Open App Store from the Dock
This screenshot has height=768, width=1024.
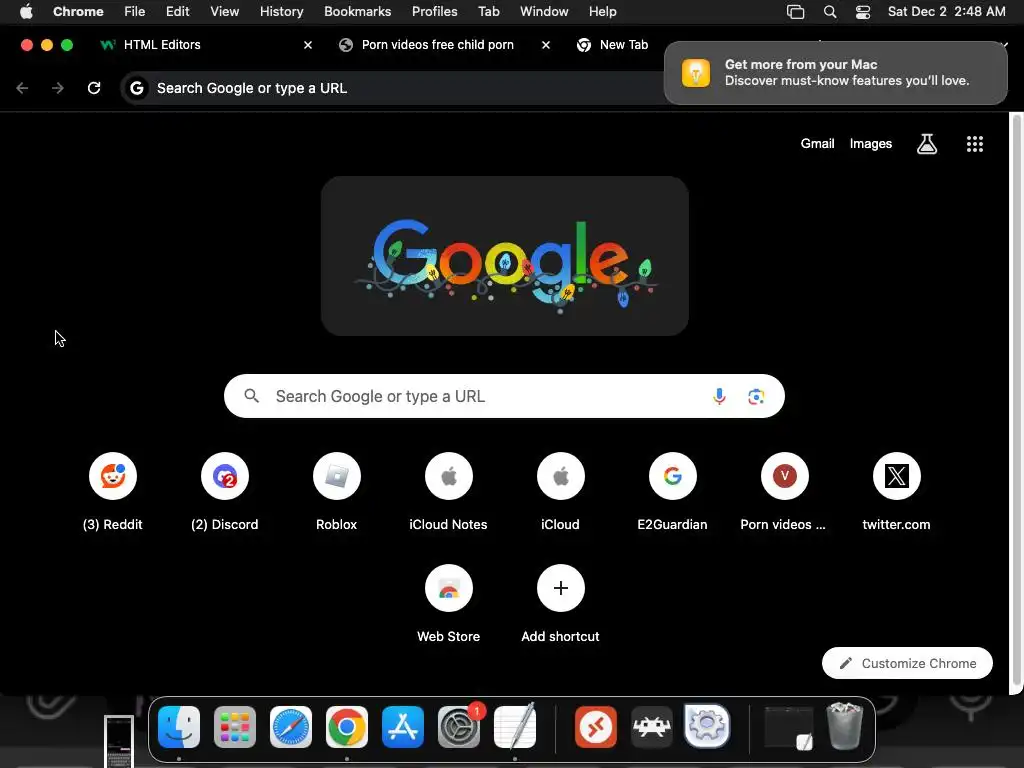[403, 727]
